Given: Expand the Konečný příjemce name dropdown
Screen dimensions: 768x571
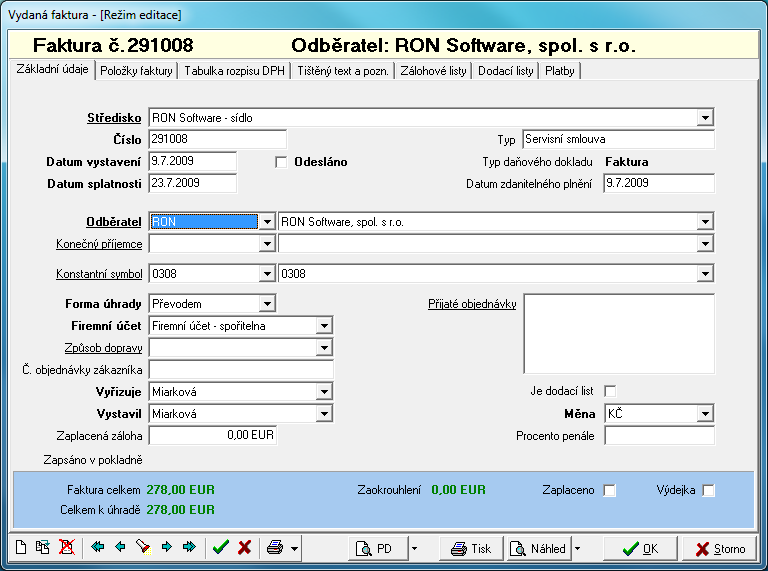Looking at the screenshot, I should [705, 243].
